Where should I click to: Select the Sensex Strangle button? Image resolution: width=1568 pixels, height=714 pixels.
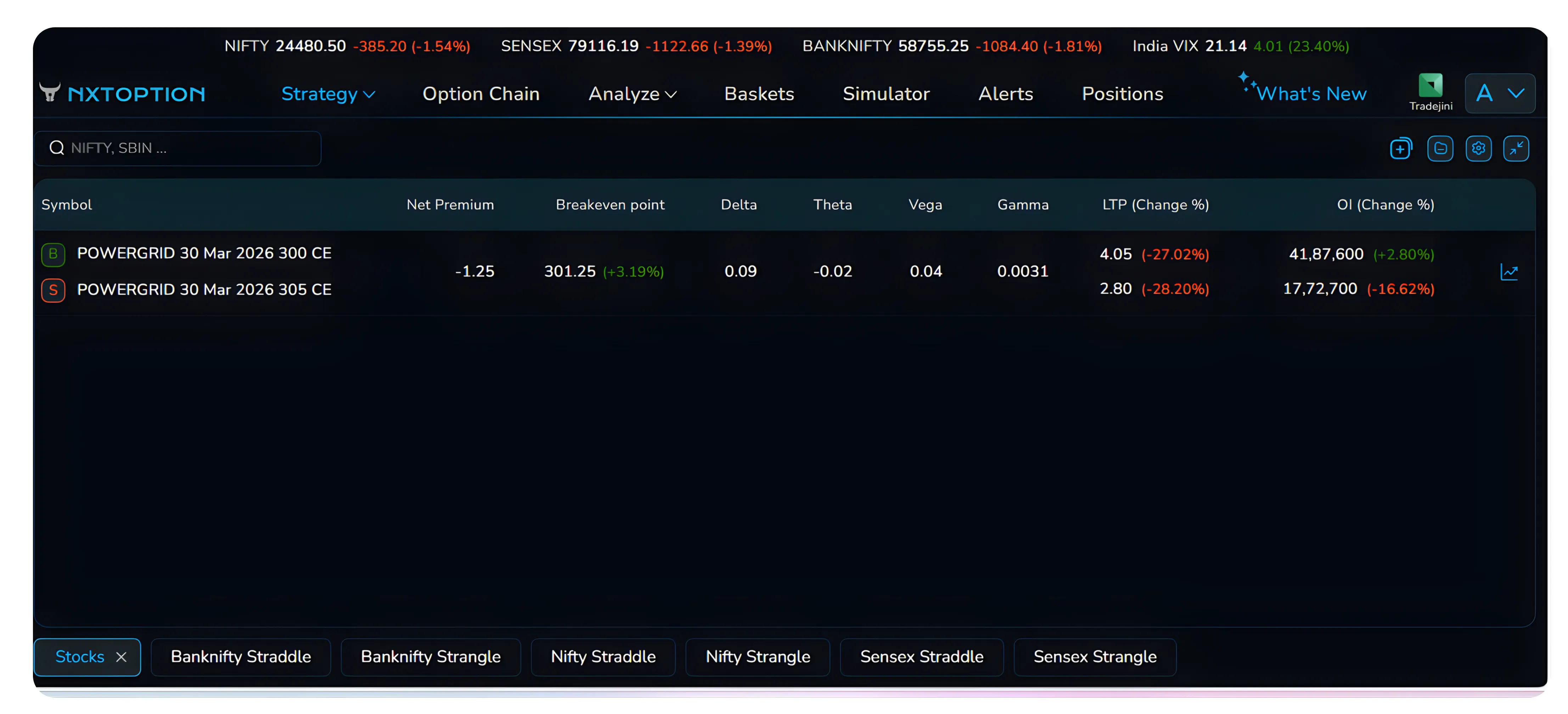click(x=1095, y=657)
